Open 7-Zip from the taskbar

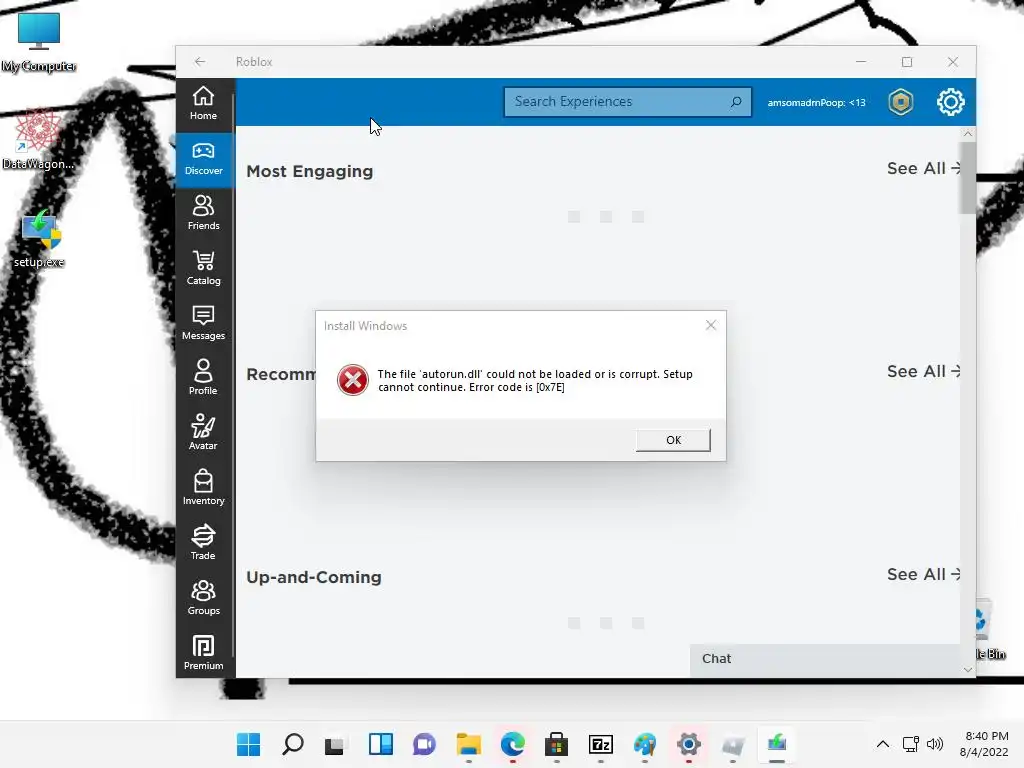click(601, 744)
